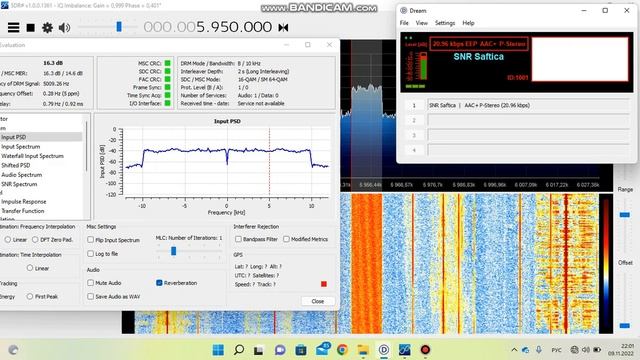Select the First Peak radio button

tap(30, 296)
